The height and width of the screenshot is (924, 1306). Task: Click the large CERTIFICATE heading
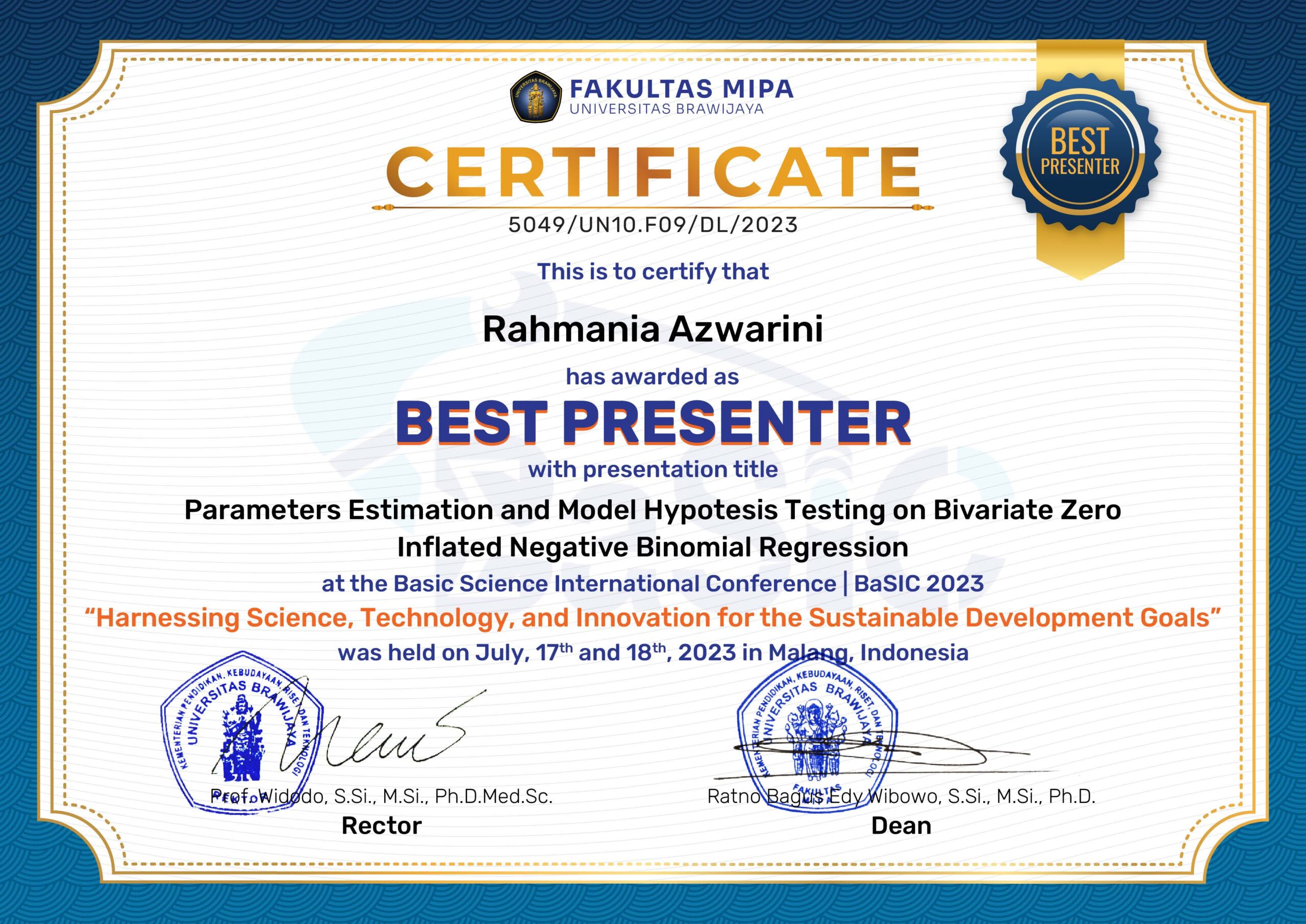point(652,172)
